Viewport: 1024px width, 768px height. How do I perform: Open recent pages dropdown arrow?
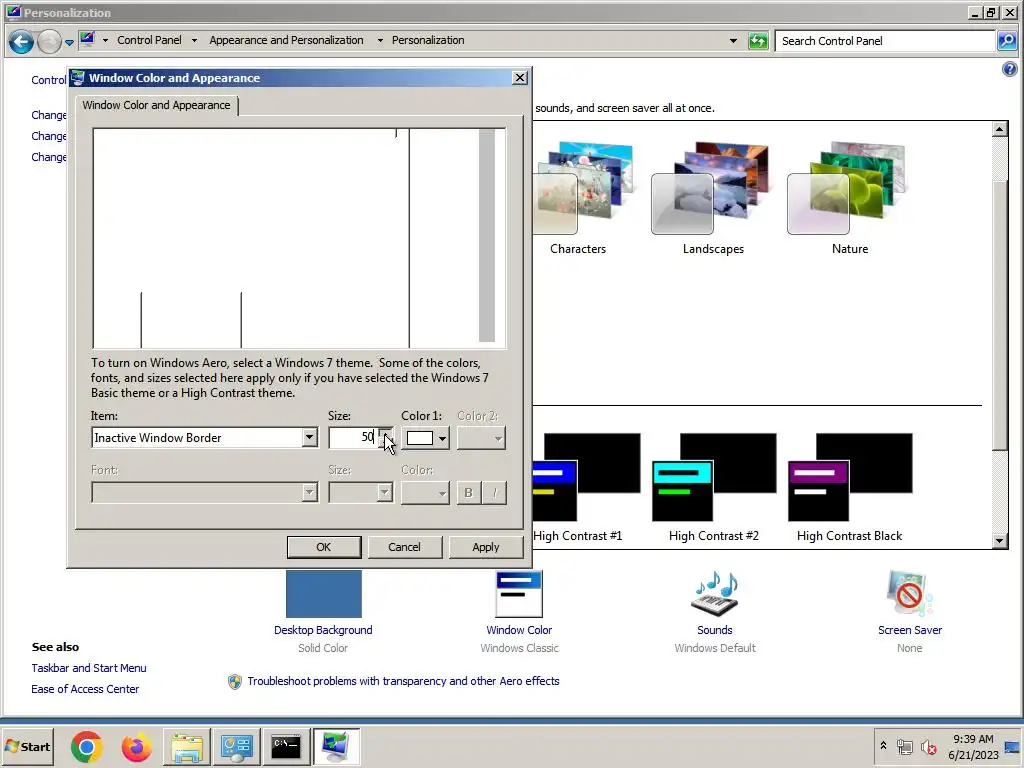tap(69, 43)
